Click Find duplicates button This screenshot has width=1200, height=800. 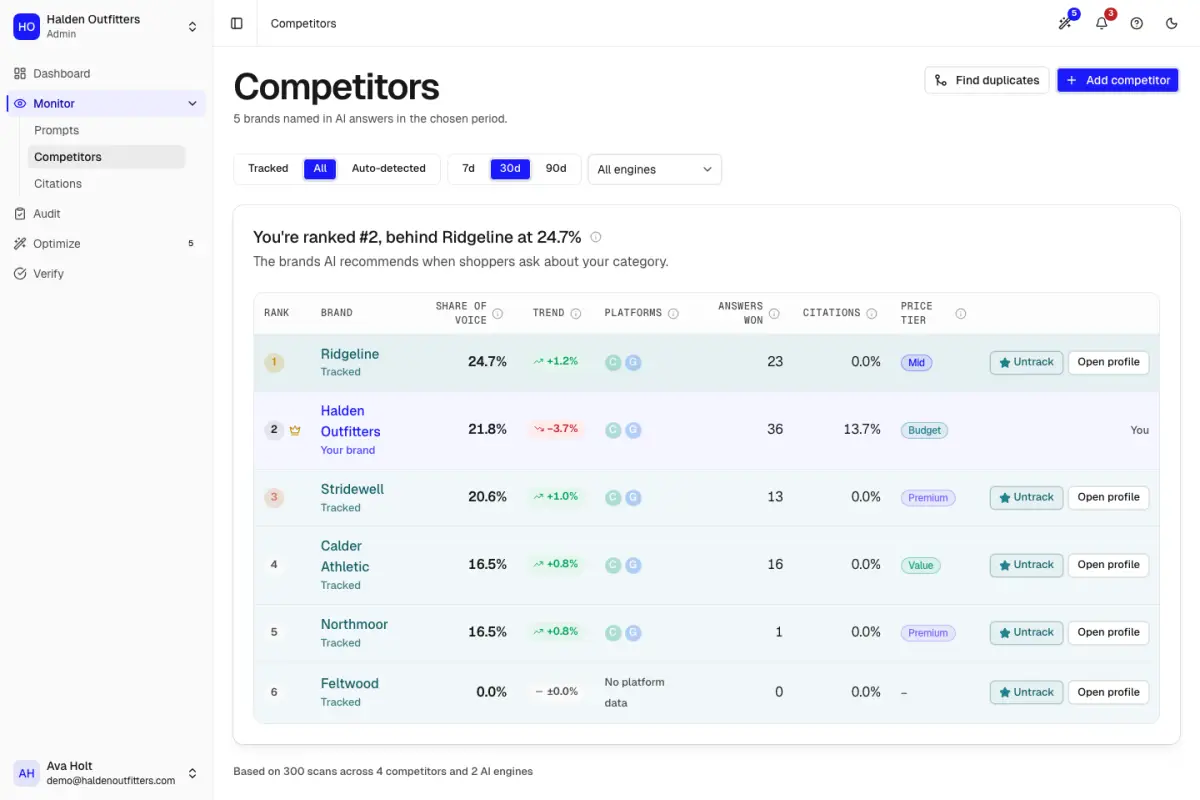(x=987, y=80)
